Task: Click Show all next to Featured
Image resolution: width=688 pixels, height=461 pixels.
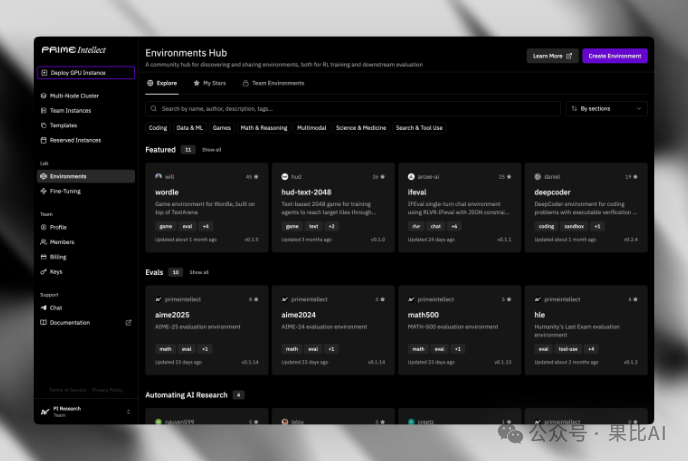Action: point(211,150)
